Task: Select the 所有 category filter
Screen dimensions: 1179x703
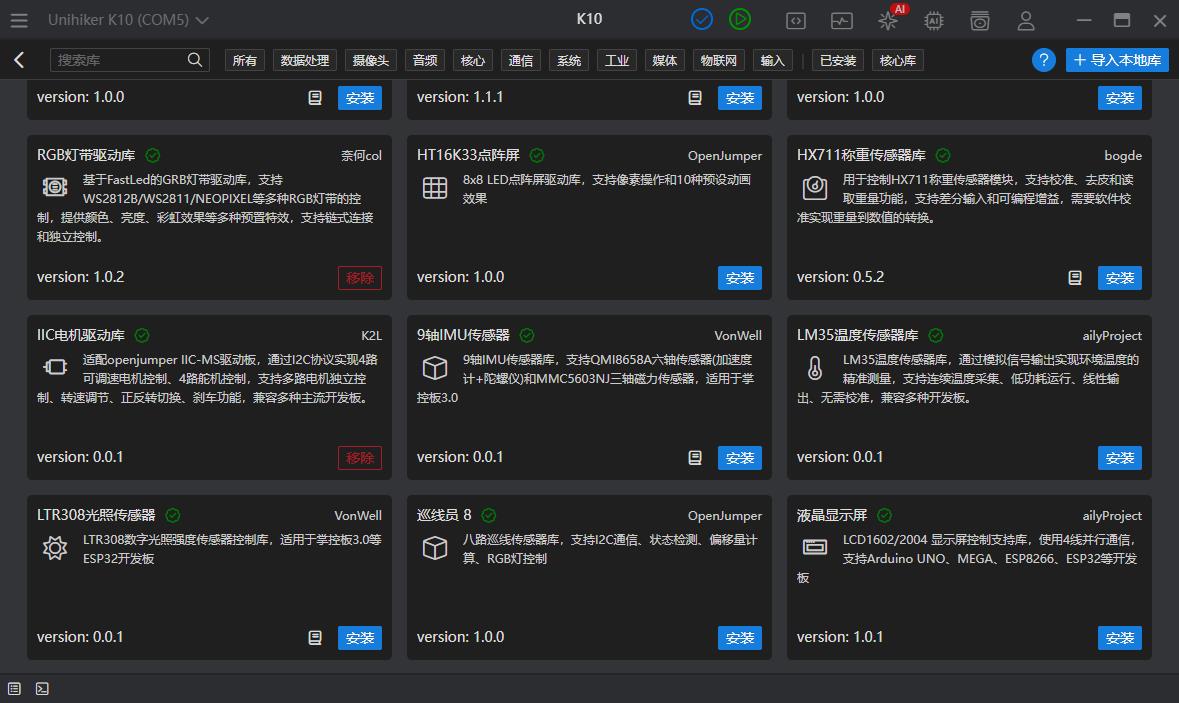Action: tap(244, 60)
